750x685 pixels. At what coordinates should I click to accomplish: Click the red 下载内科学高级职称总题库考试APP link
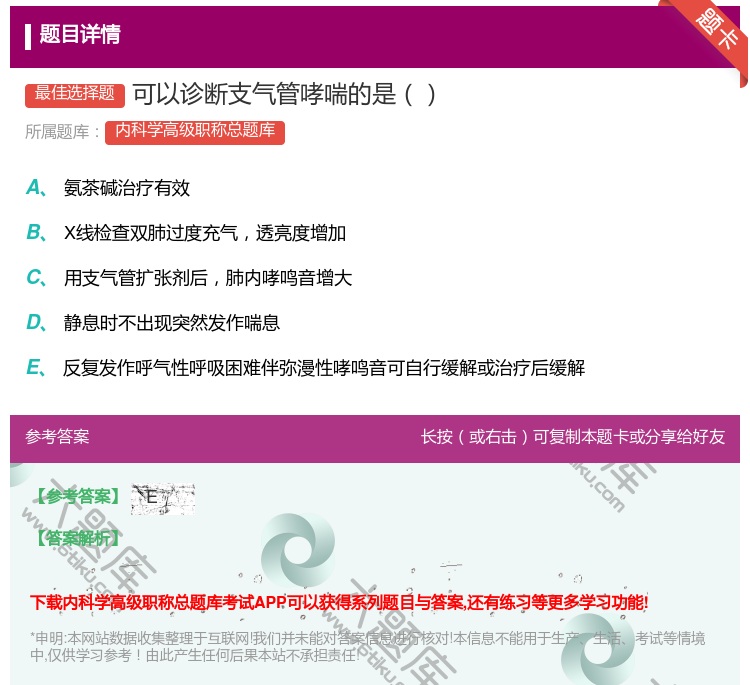339,602
